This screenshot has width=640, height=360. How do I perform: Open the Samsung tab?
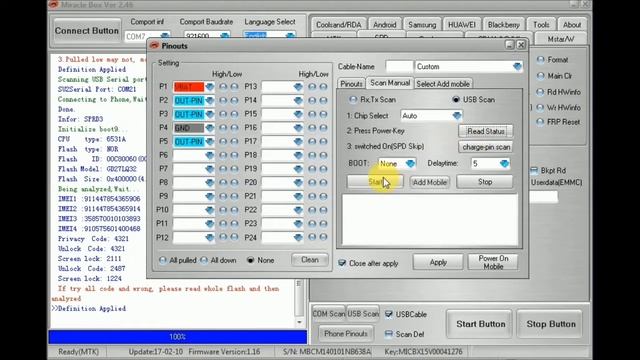422,25
